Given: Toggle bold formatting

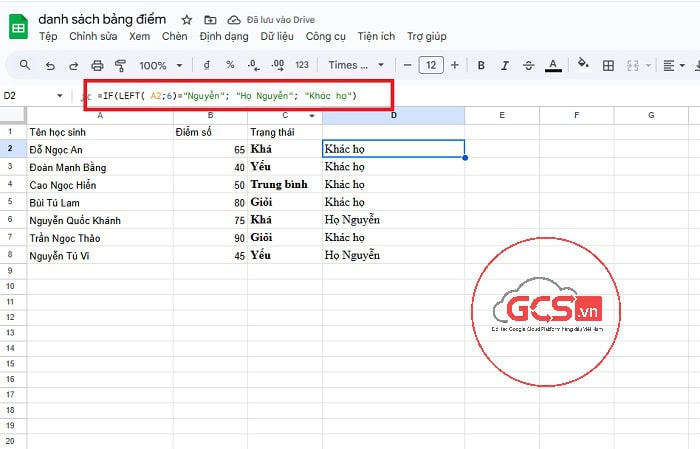Looking at the screenshot, I should tap(481, 66).
